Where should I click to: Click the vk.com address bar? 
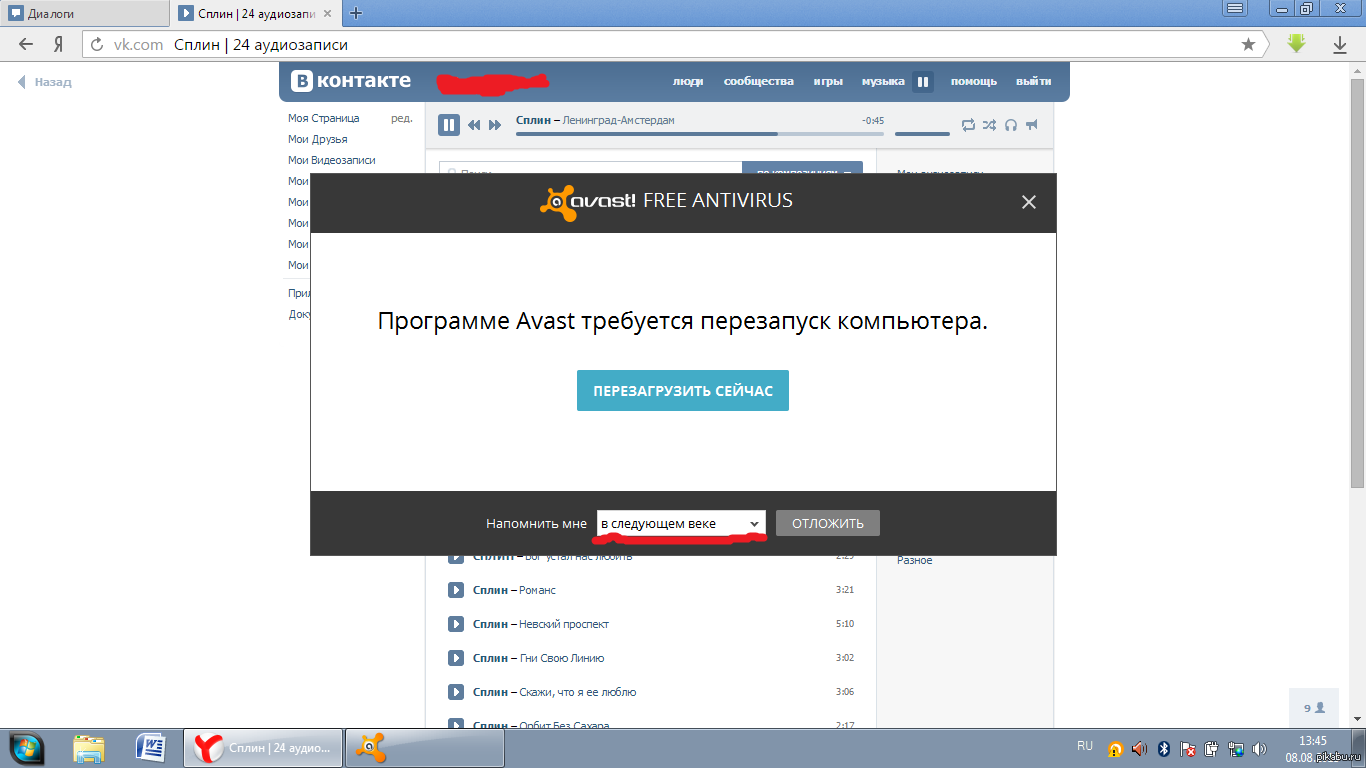(674, 45)
